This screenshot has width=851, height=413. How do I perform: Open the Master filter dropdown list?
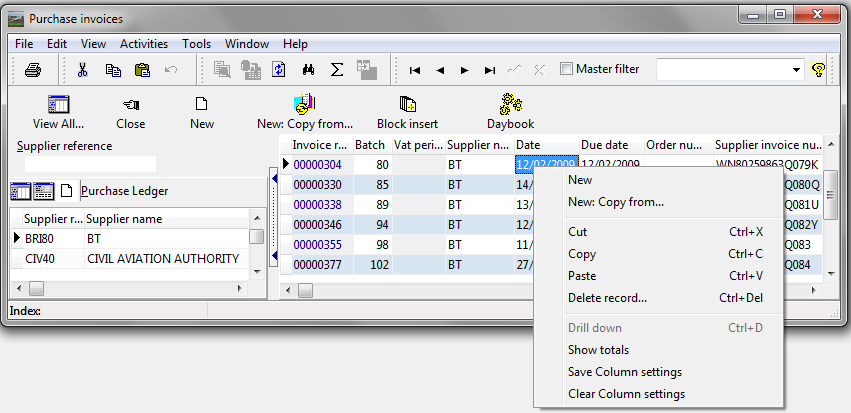tap(796, 70)
